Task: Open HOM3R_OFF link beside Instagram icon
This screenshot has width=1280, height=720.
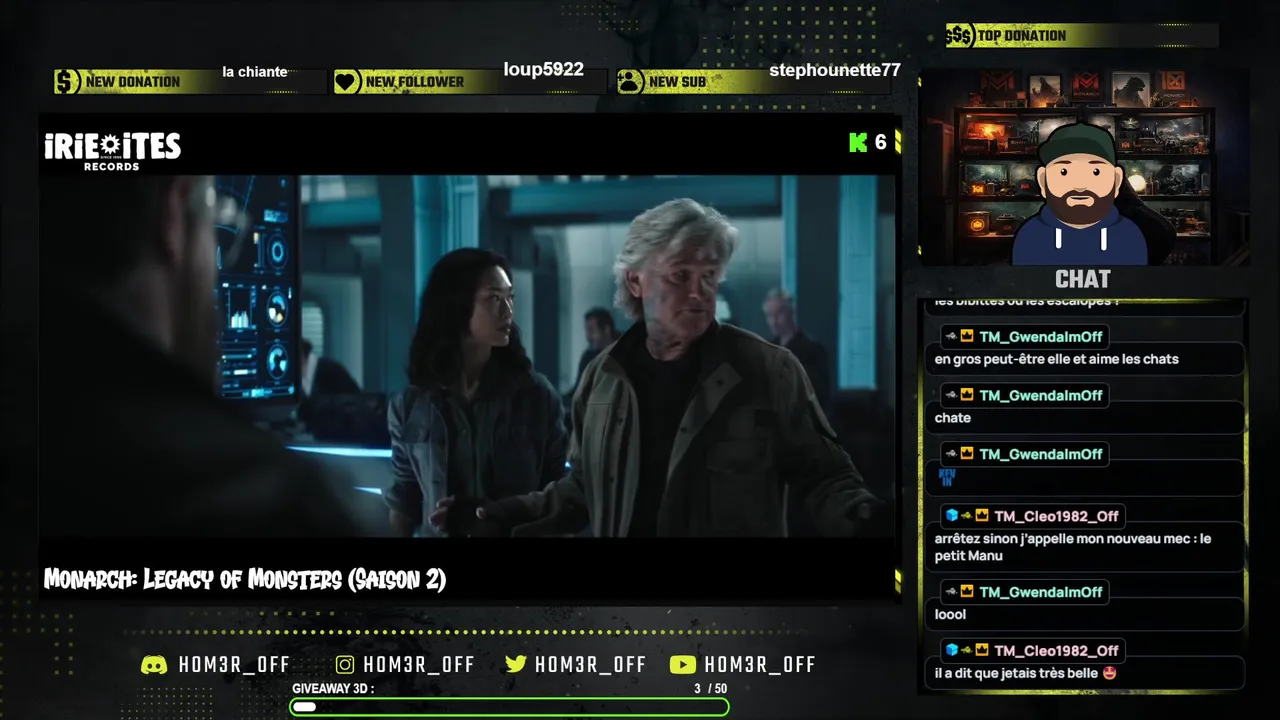Action: coord(419,665)
